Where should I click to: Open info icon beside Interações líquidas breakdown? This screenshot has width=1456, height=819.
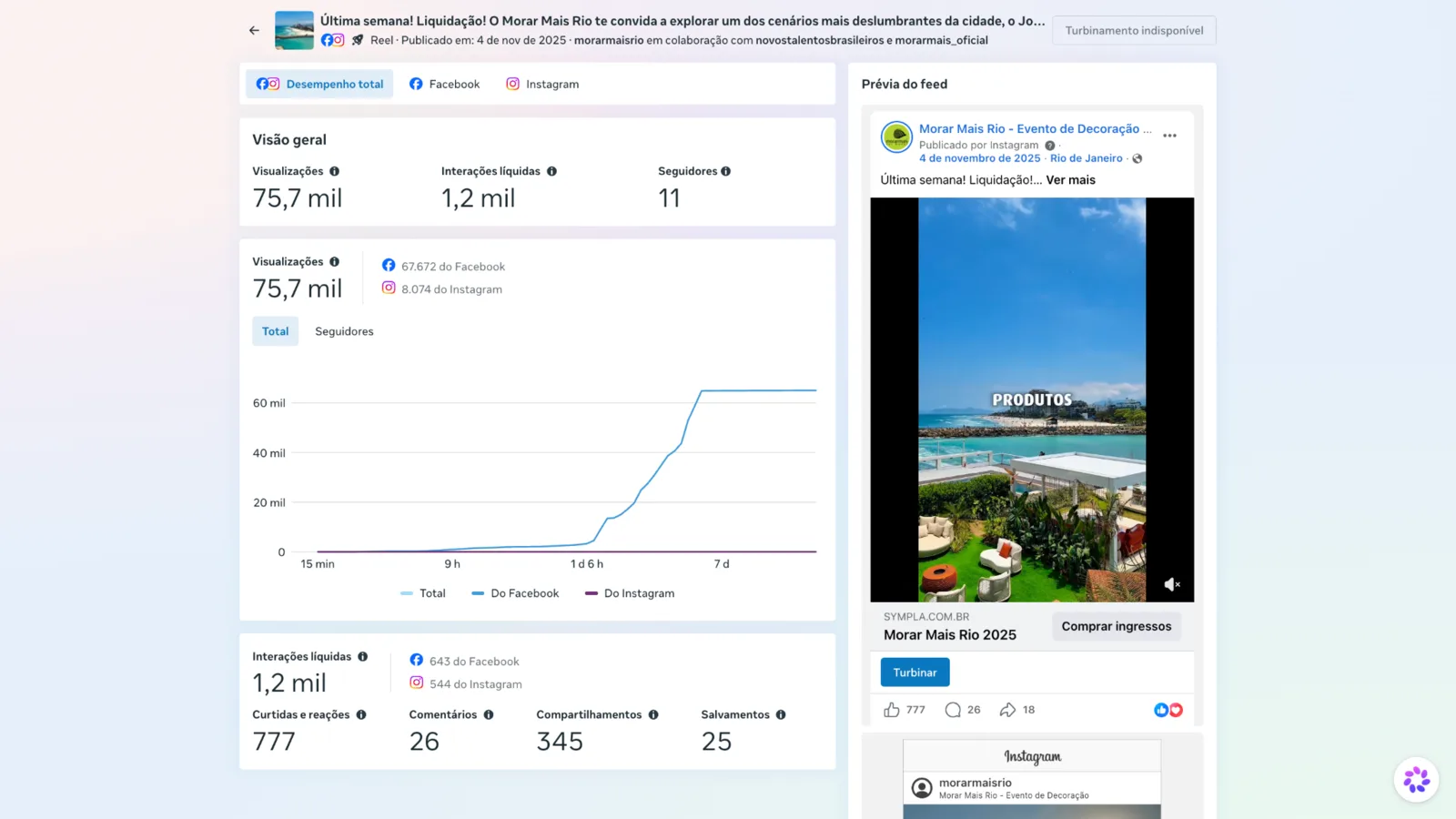362,656
